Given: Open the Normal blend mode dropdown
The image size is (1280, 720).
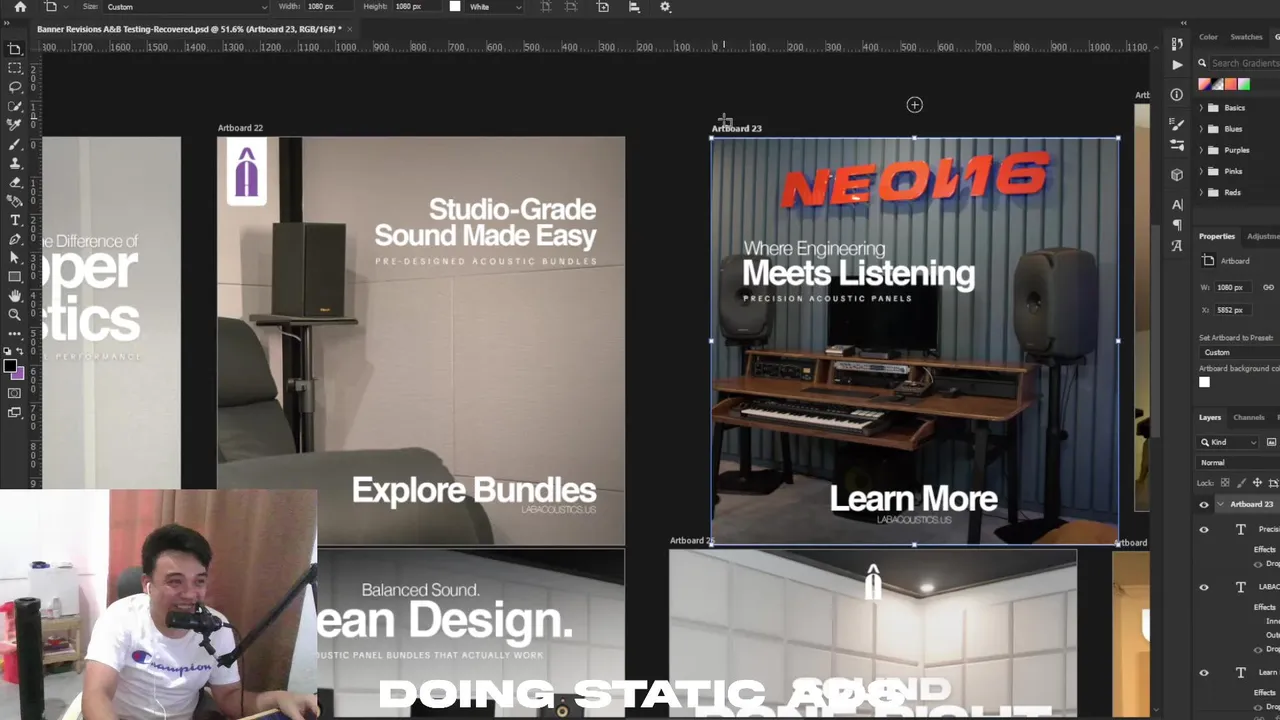Looking at the screenshot, I should (x=1239, y=463).
